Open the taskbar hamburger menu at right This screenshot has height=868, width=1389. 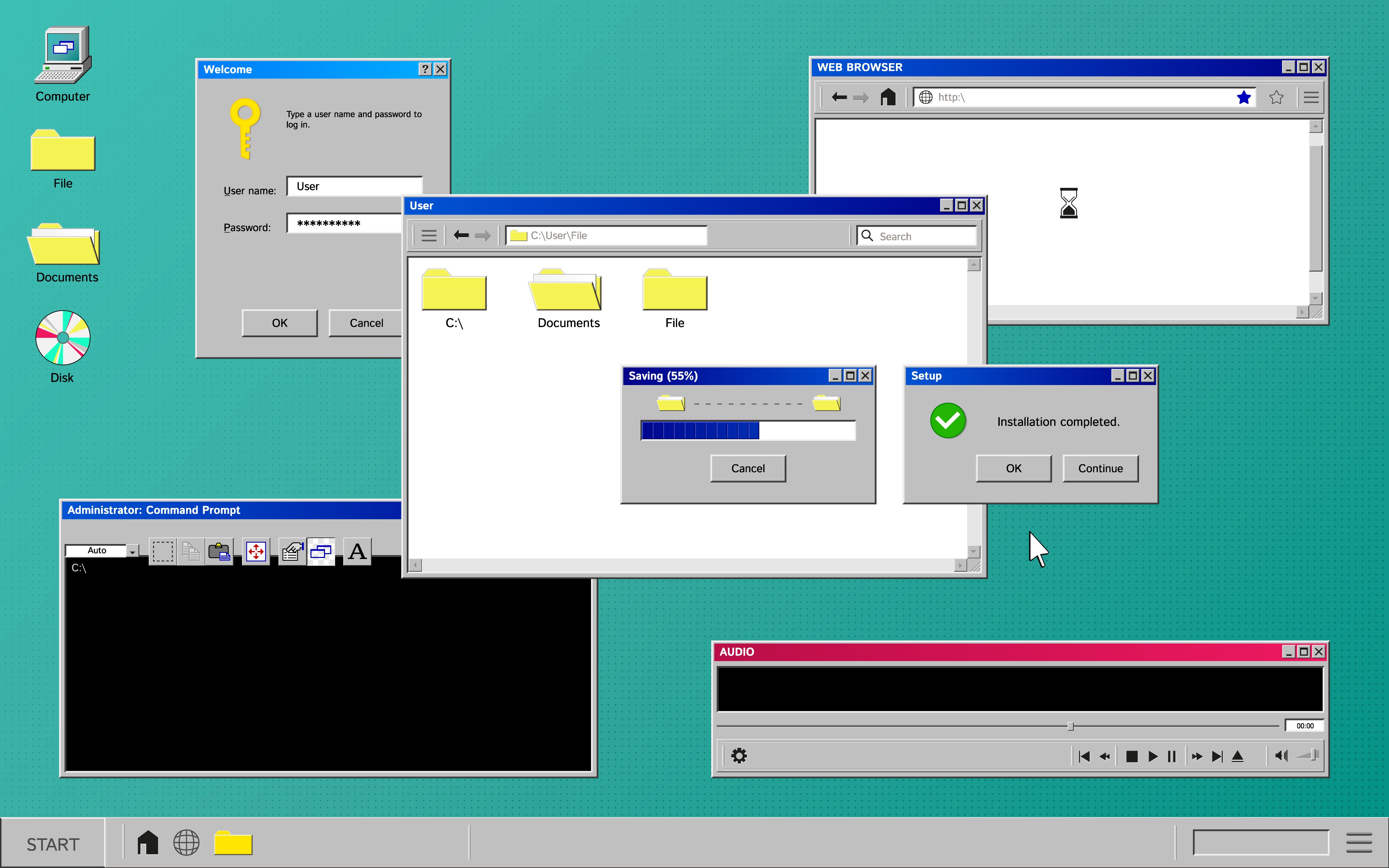click(x=1358, y=843)
